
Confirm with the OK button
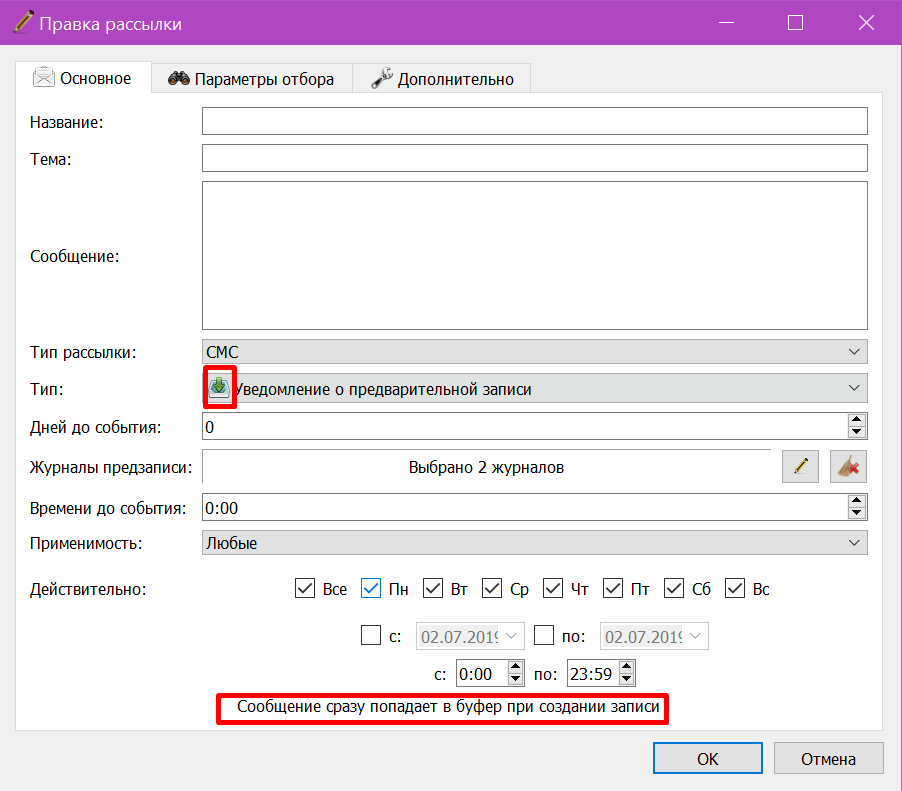pos(708,758)
